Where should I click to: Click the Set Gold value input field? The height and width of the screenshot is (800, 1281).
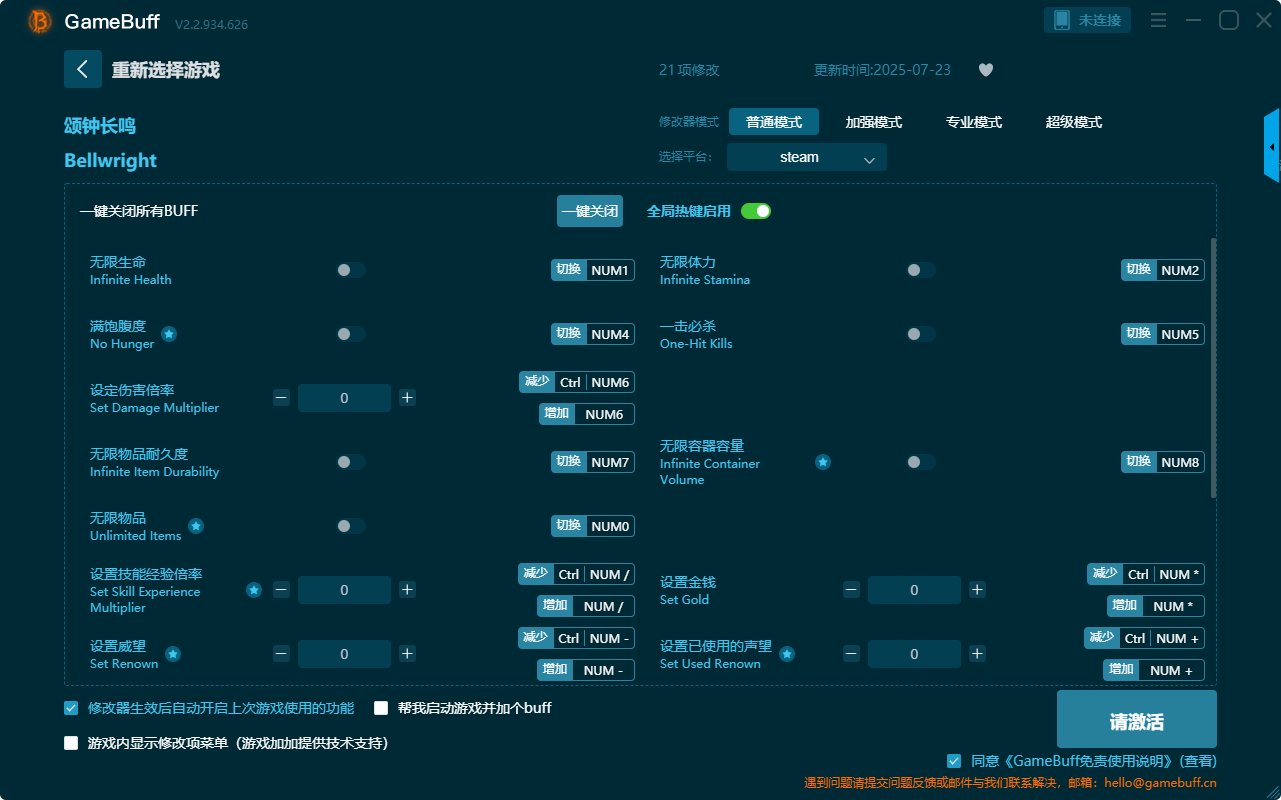click(x=914, y=590)
